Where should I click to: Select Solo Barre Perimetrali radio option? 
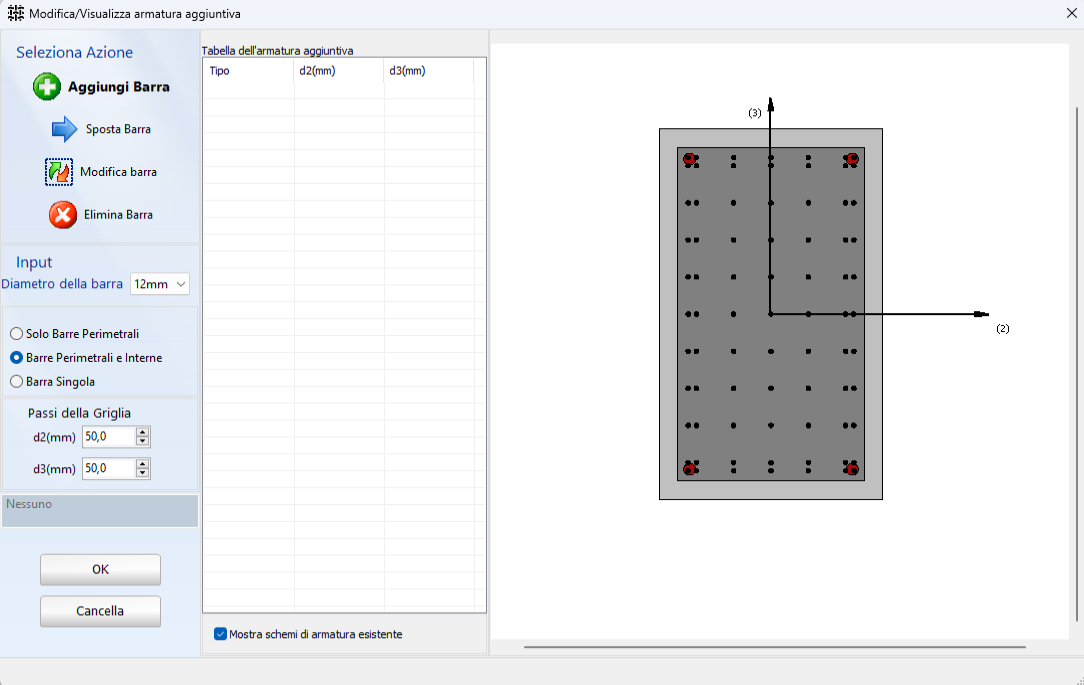[17, 334]
